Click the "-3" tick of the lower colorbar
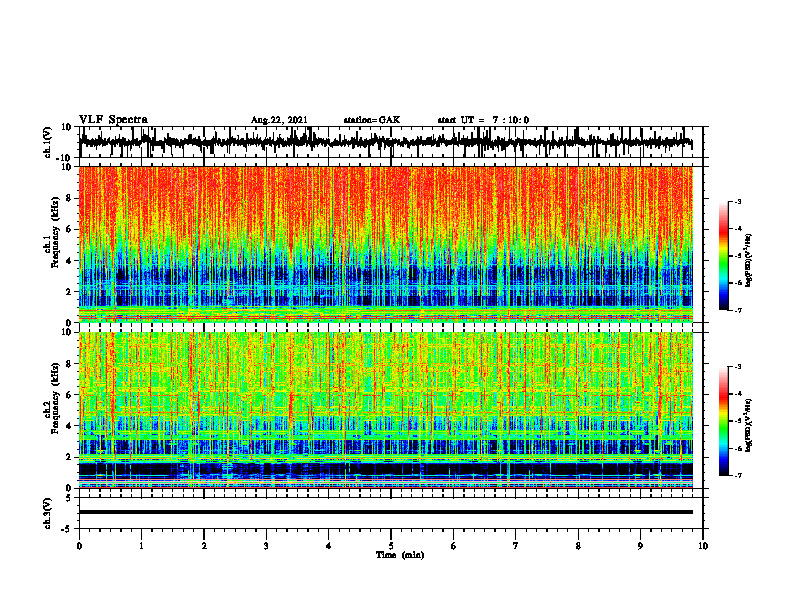Image resolution: width=792 pixels, height=612 pixels. pyautogui.click(x=738, y=367)
